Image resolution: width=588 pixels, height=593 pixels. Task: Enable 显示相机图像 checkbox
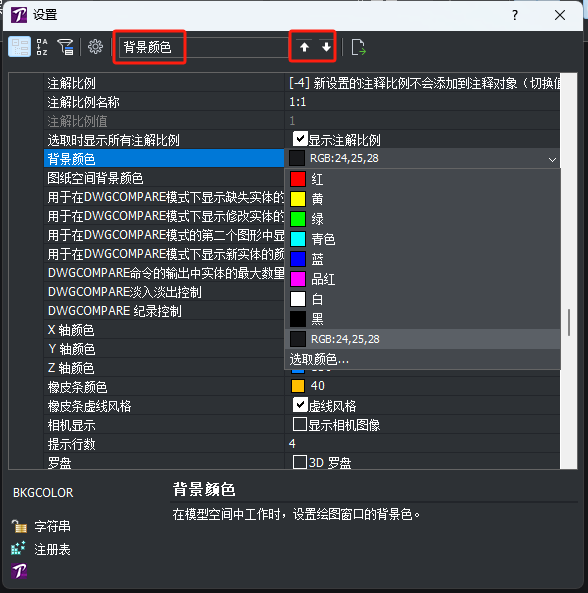300,424
